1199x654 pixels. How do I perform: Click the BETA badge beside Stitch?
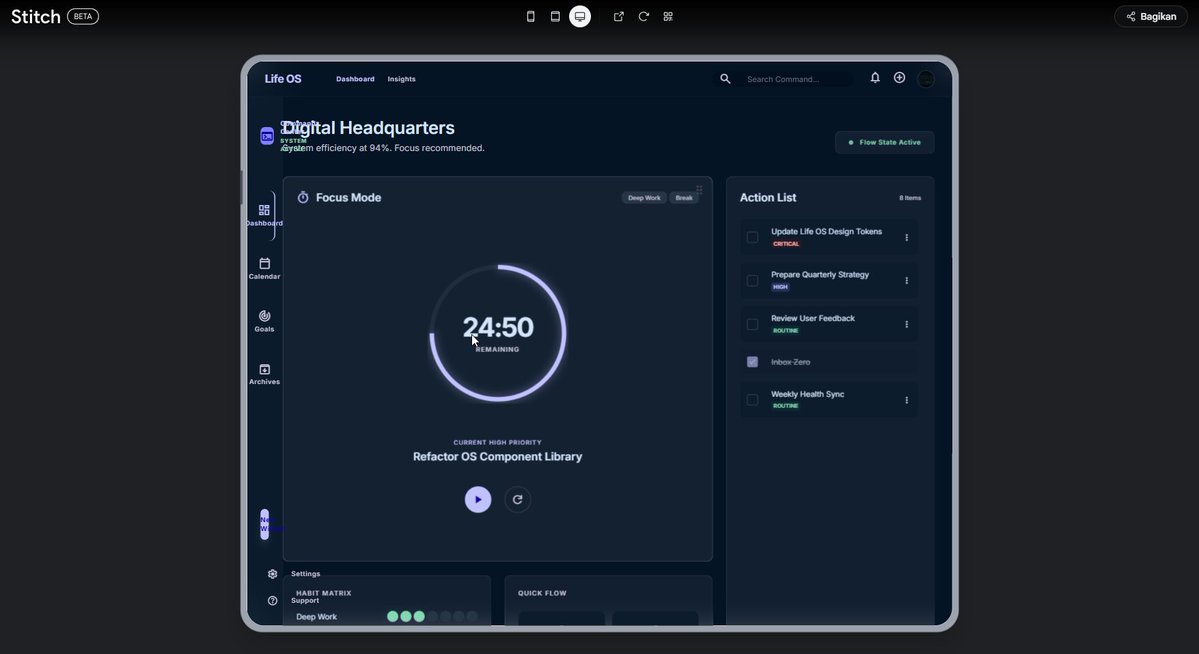coord(83,16)
